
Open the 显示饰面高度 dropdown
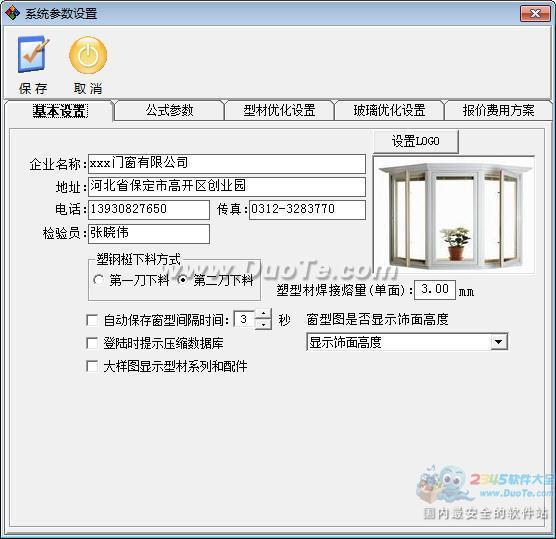tap(499, 342)
